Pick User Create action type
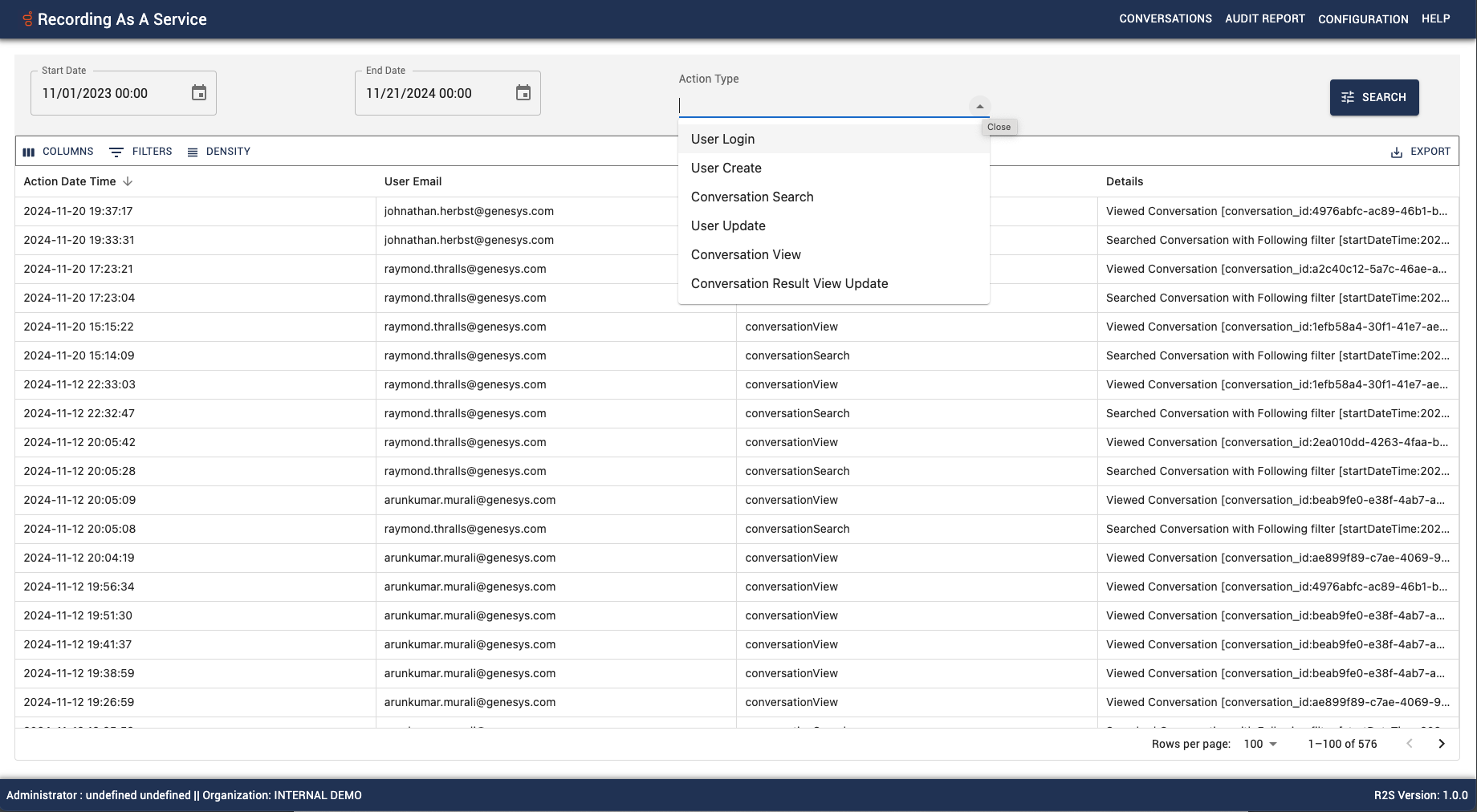The height and width of the screenshot is (812, 1477). tap(726, 168)
